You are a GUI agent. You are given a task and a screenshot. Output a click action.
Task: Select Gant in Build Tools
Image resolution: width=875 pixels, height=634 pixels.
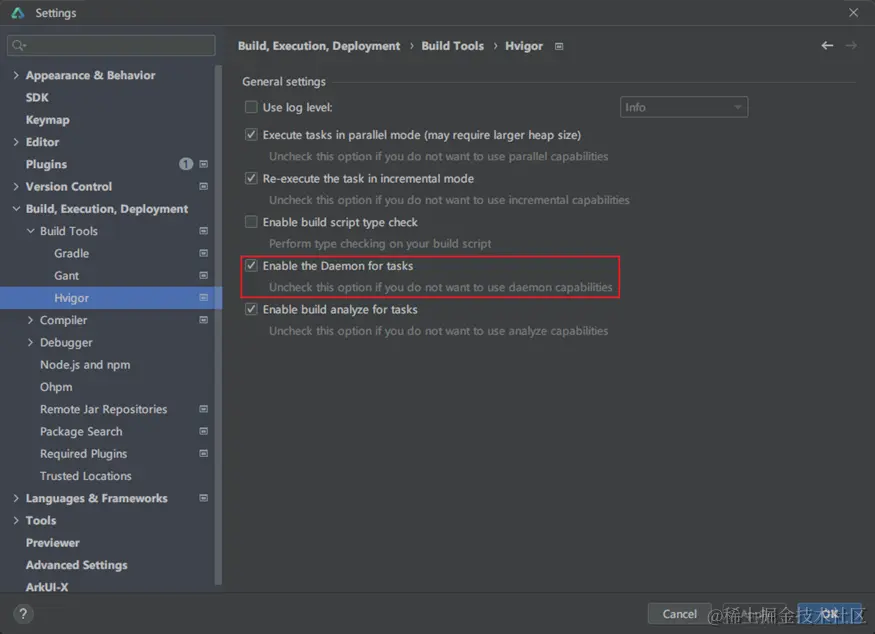66,276
